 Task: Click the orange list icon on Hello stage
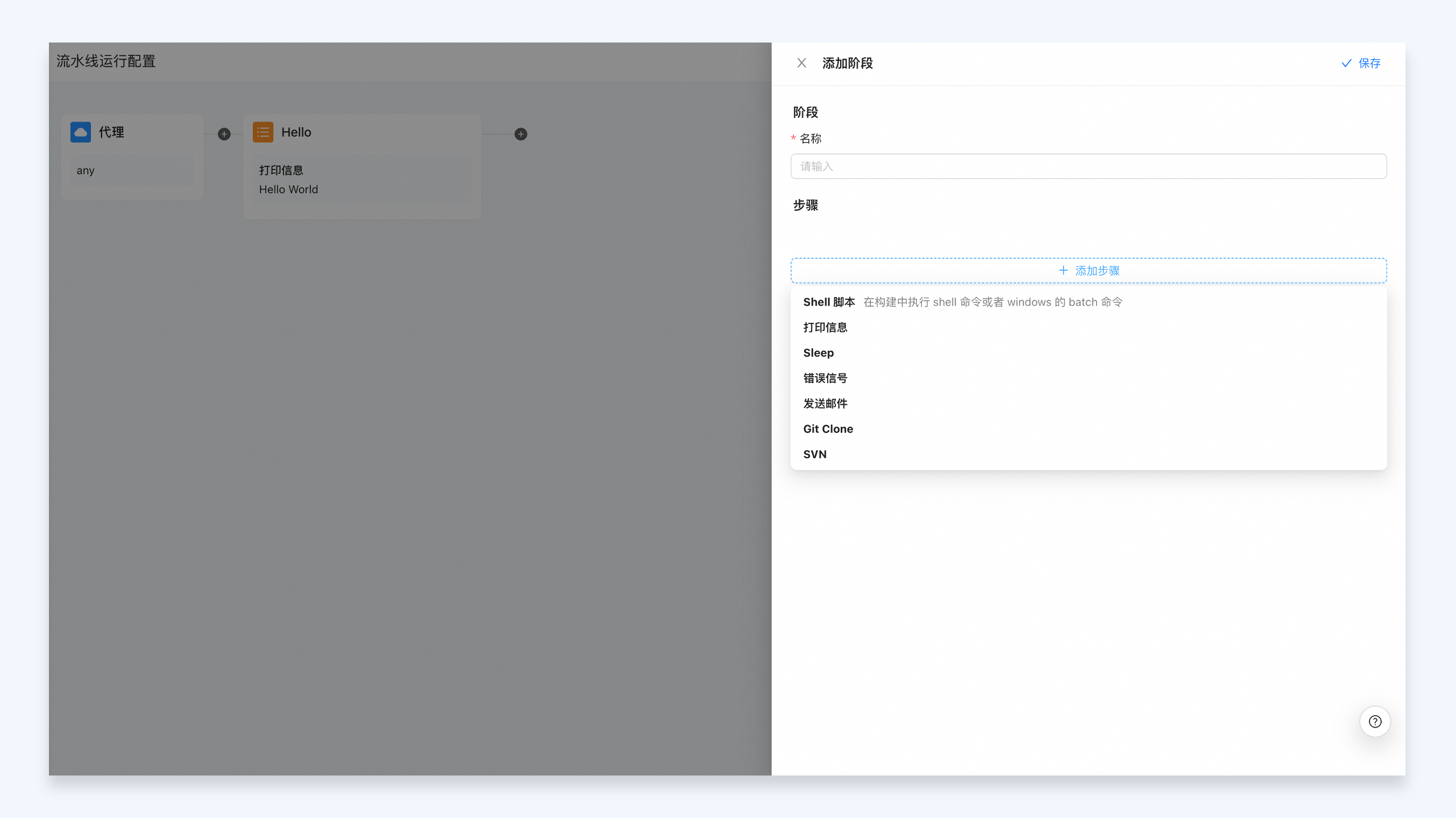tap(263, 132)
